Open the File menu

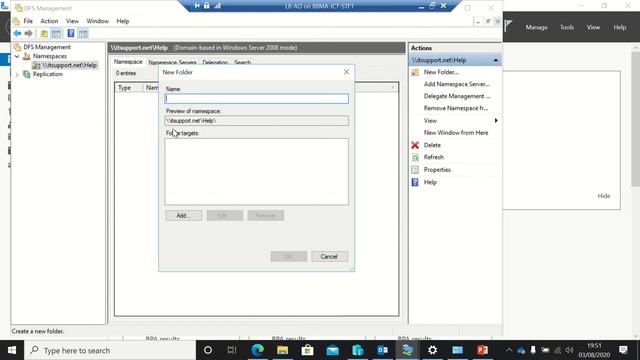click(28, 21)
